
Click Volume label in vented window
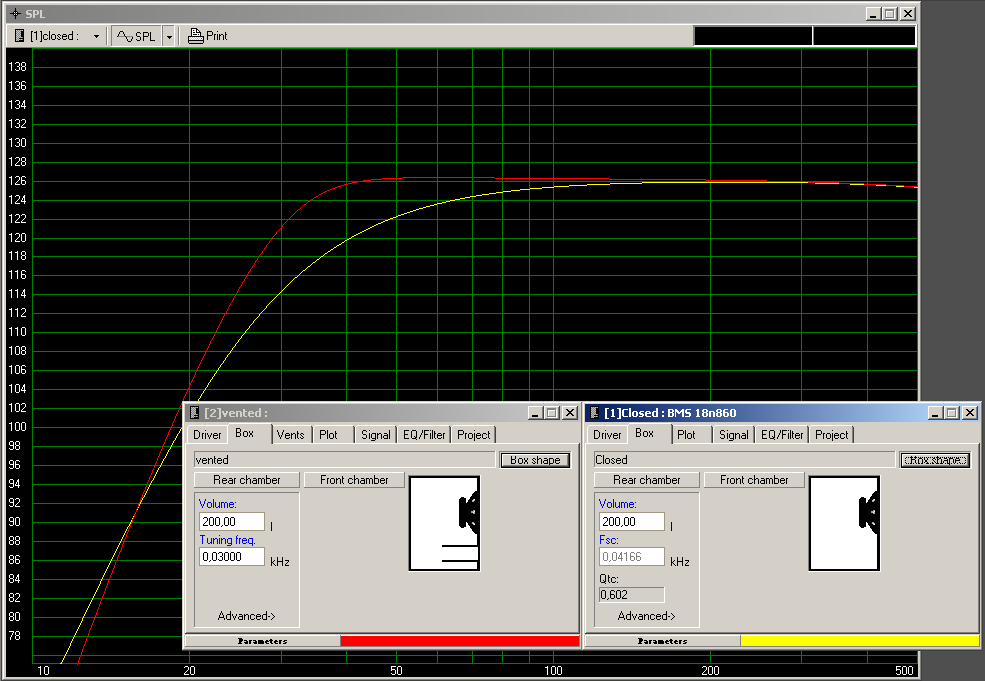click(x=217, y=504)
